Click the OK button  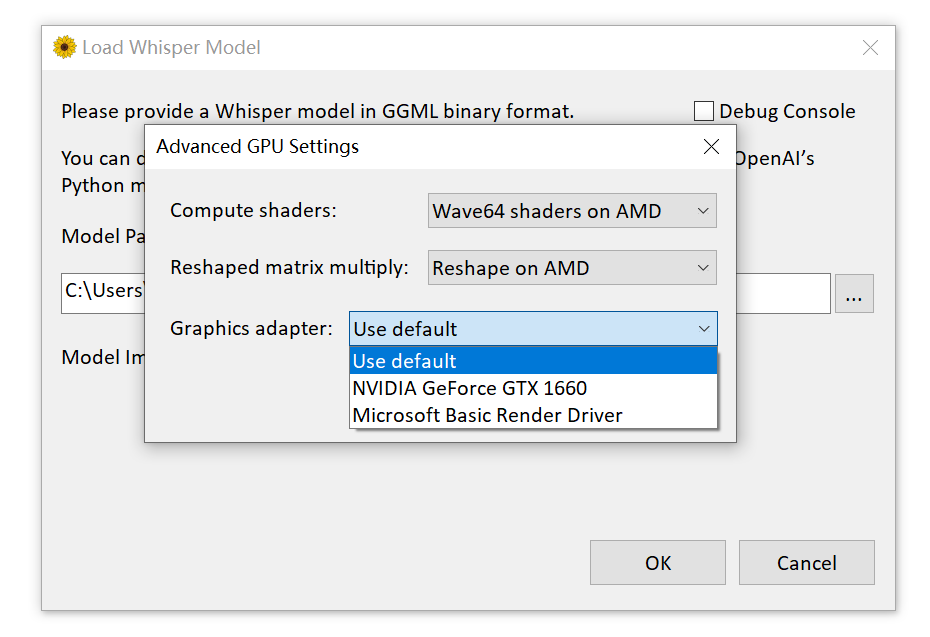point(657,563)
